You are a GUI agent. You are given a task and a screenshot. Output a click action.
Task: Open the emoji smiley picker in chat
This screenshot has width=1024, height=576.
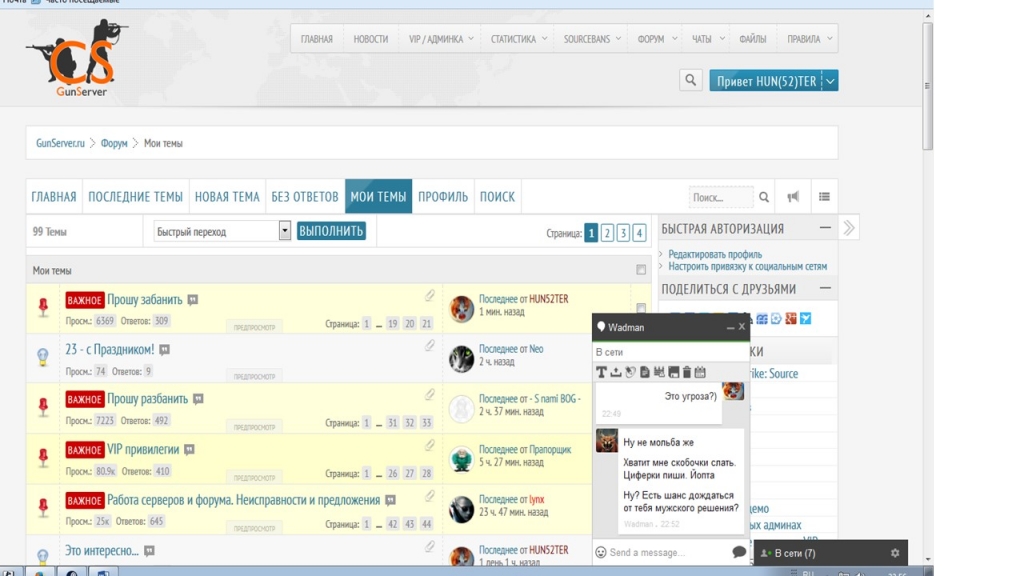pyautogui.click(x=601, y=552)
